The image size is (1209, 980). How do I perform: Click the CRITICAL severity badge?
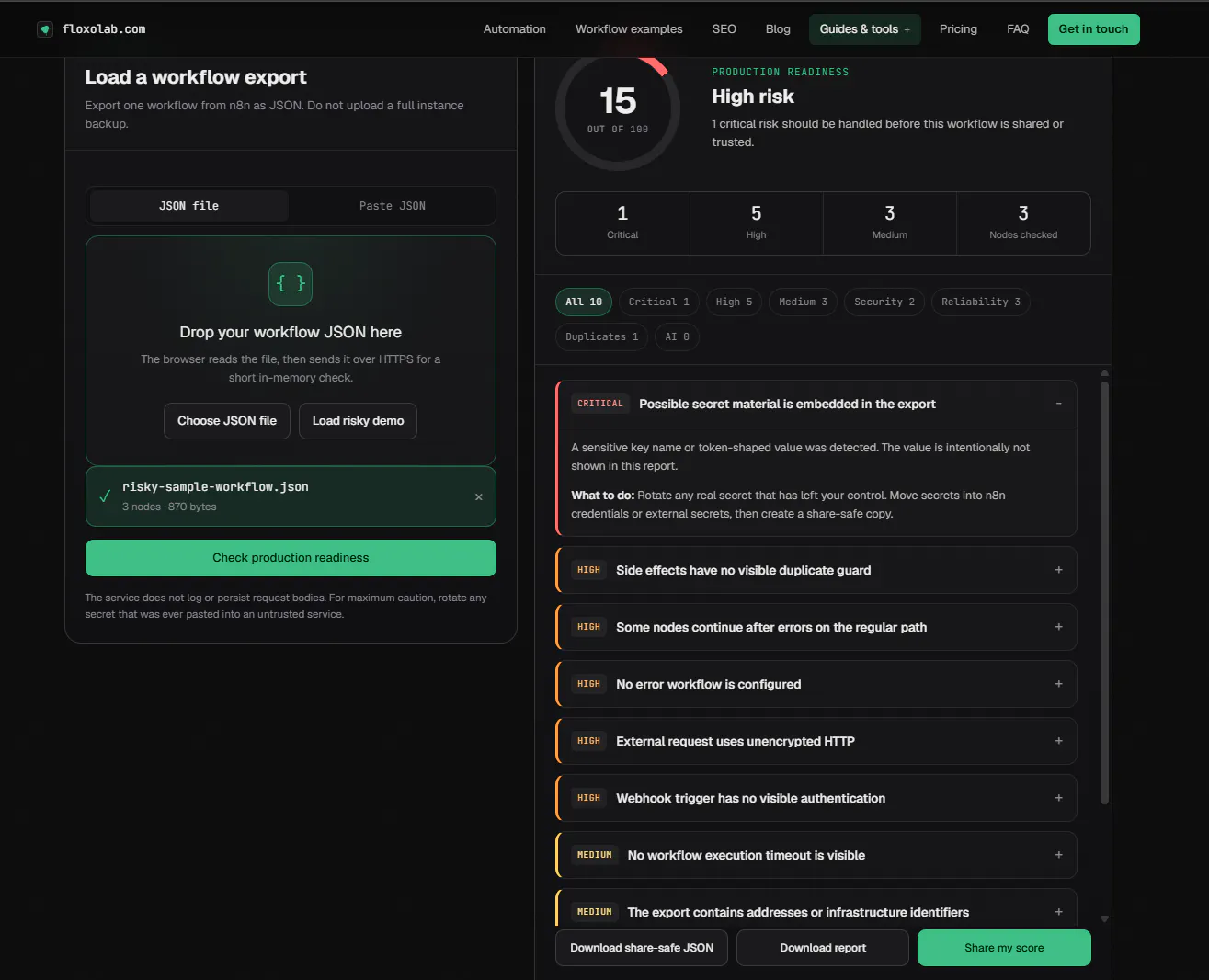(599, 404)
